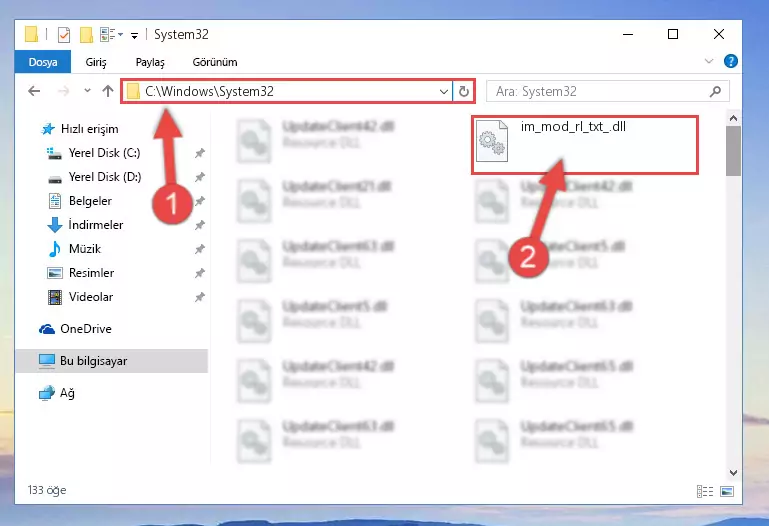This screenshot has height=526, width=769.
Task: Click the address bar path C:\Windows\System32
Action: click(x=209, y=92)
